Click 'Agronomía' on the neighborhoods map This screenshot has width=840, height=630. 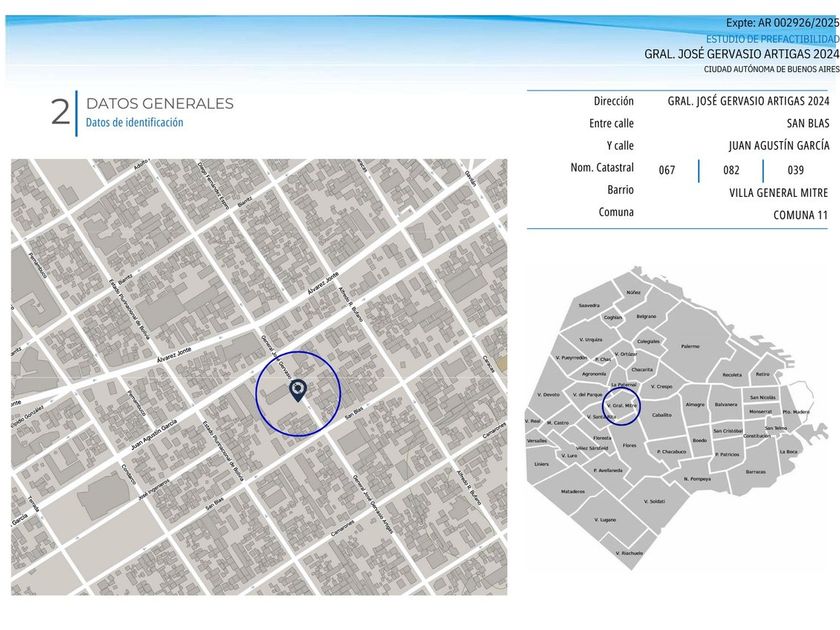[x=594, y=373]
